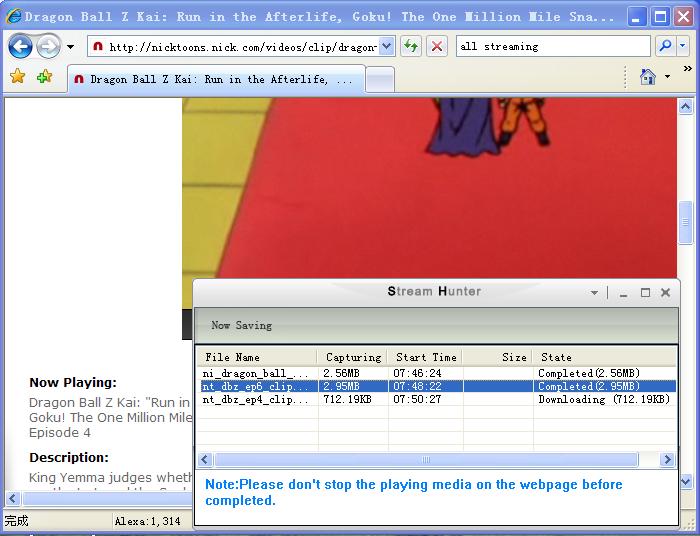The height and width of the screenshot is (536, 700).
Task: Expand the address bar URL history dropdown
Action: (x=387, y=46)
